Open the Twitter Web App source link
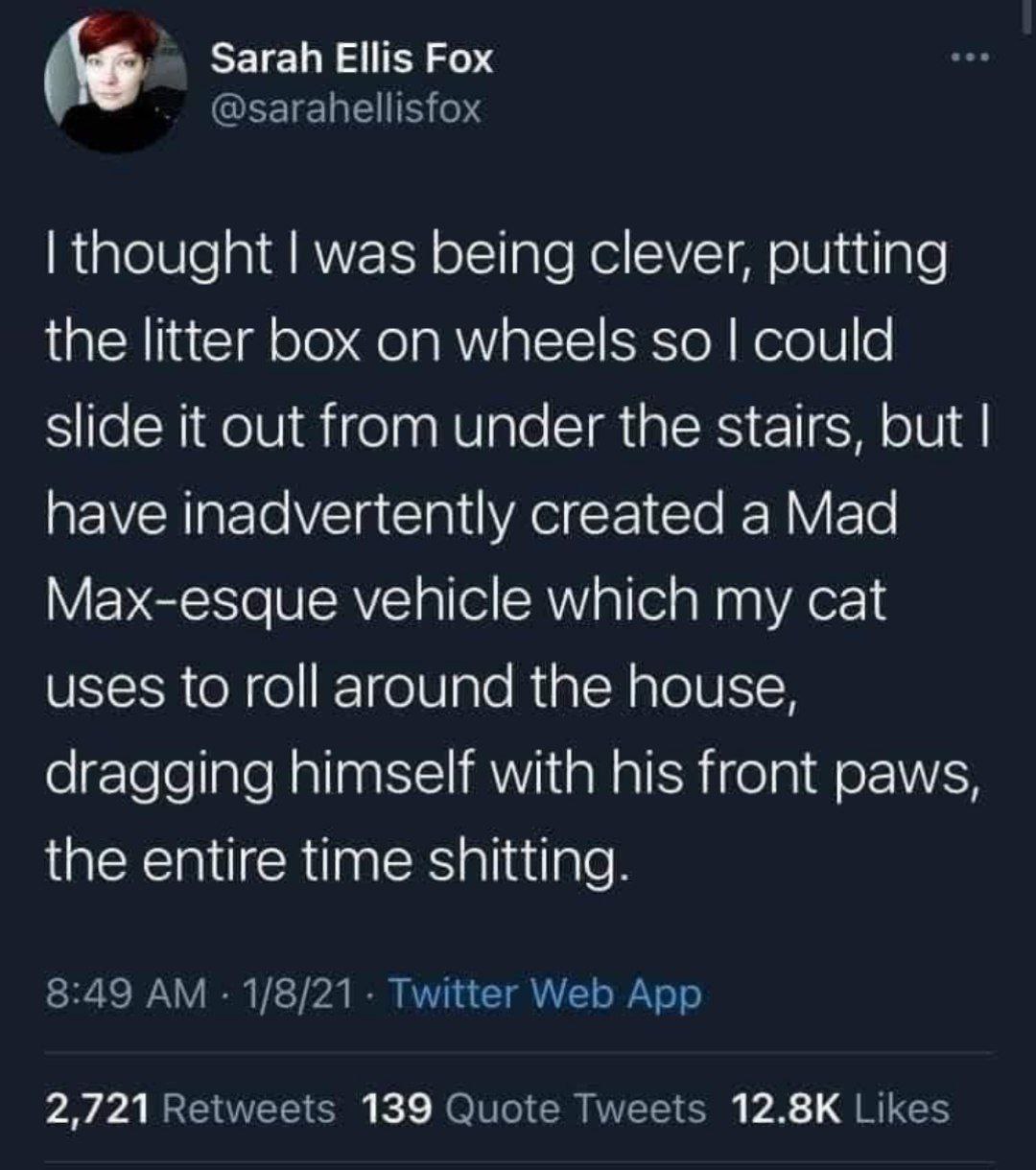The width and height of the screenshot is (1036, 1170). click(x=545, y=994)
